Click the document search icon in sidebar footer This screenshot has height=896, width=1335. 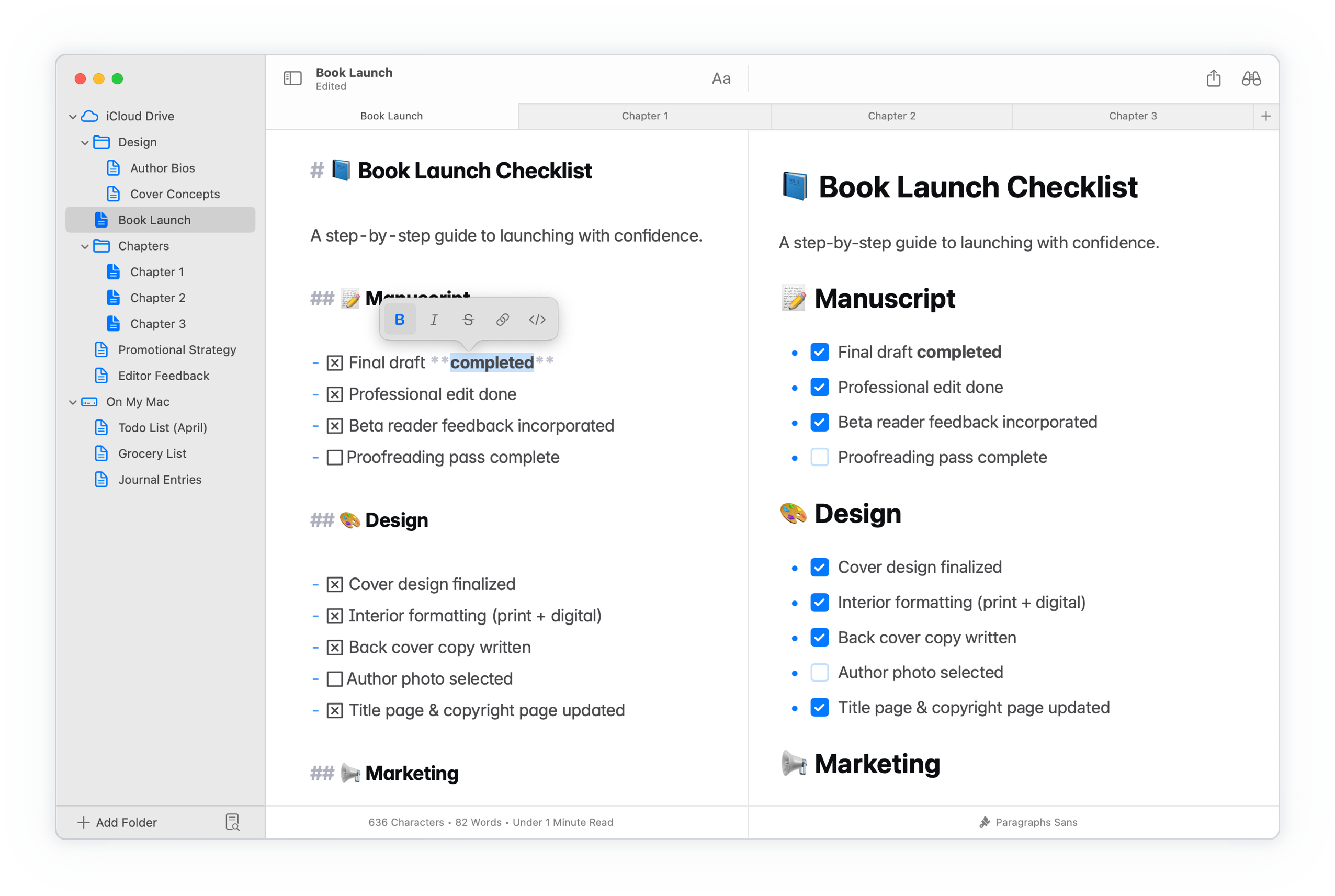coord(233,822)
